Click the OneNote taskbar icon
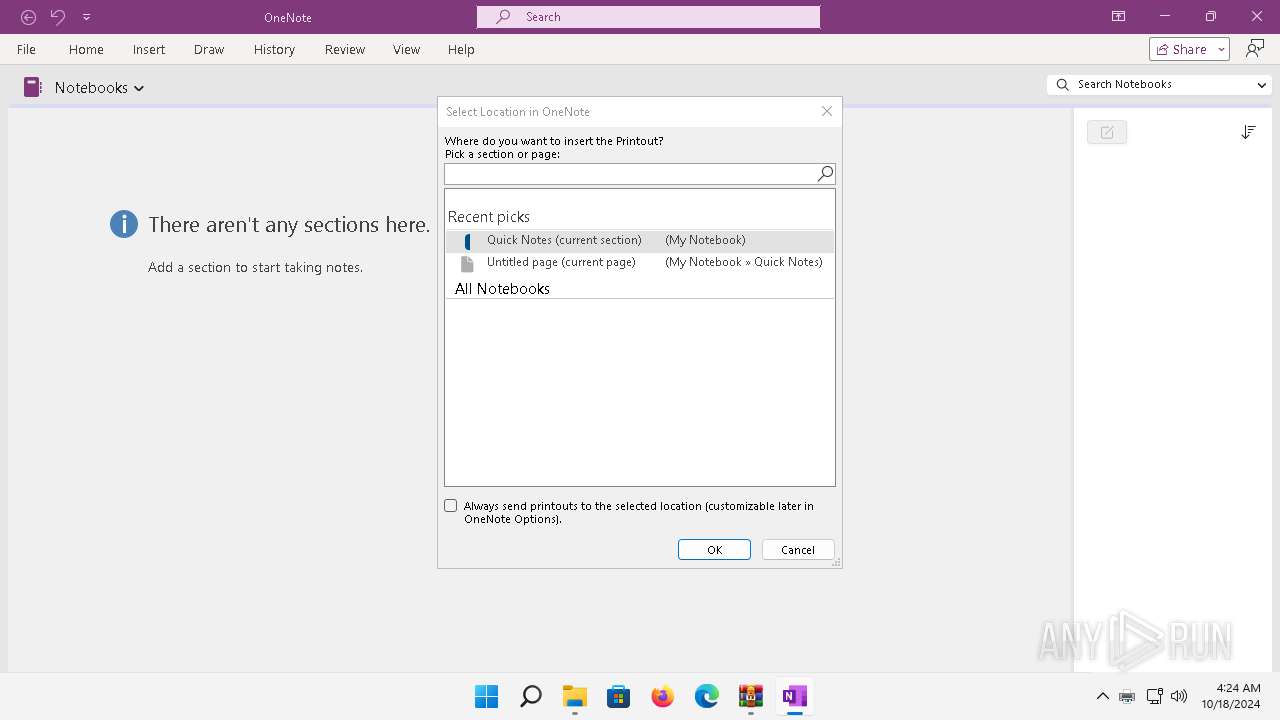1280x720 pixels. click(795, 696)
